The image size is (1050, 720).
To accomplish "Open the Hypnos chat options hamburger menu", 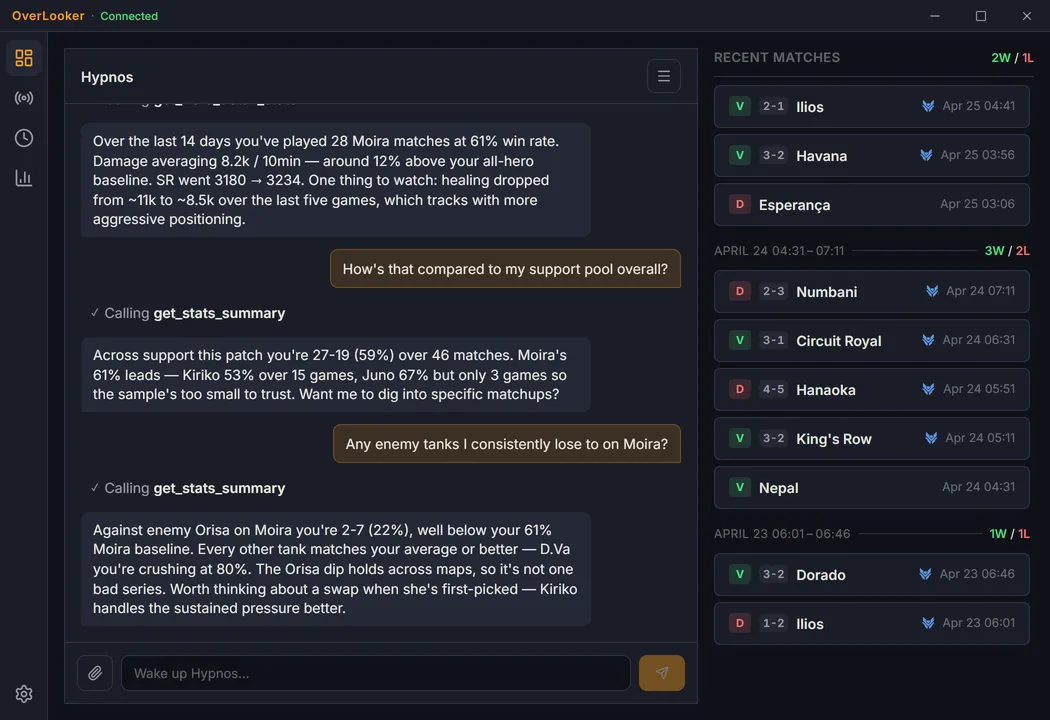I will tap(664, 75).
